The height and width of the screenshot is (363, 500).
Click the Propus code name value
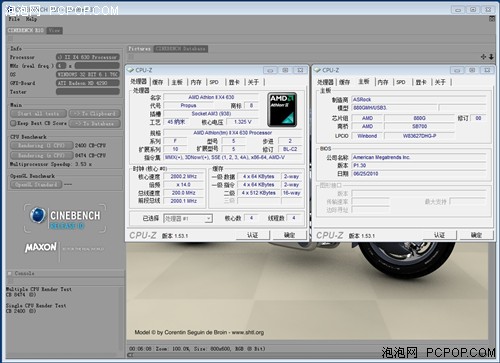point(188,105)
